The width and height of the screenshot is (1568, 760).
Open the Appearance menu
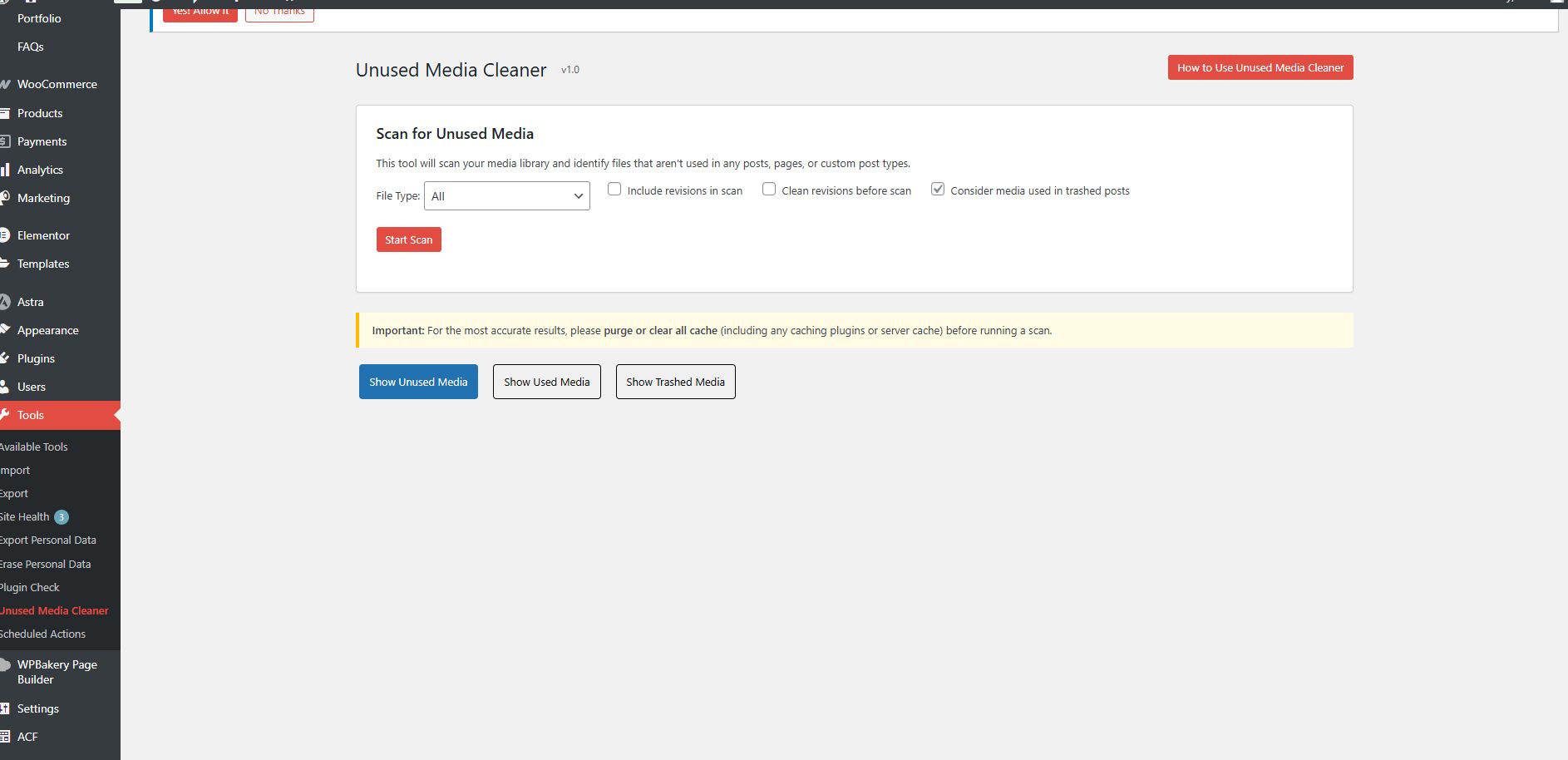48,330
